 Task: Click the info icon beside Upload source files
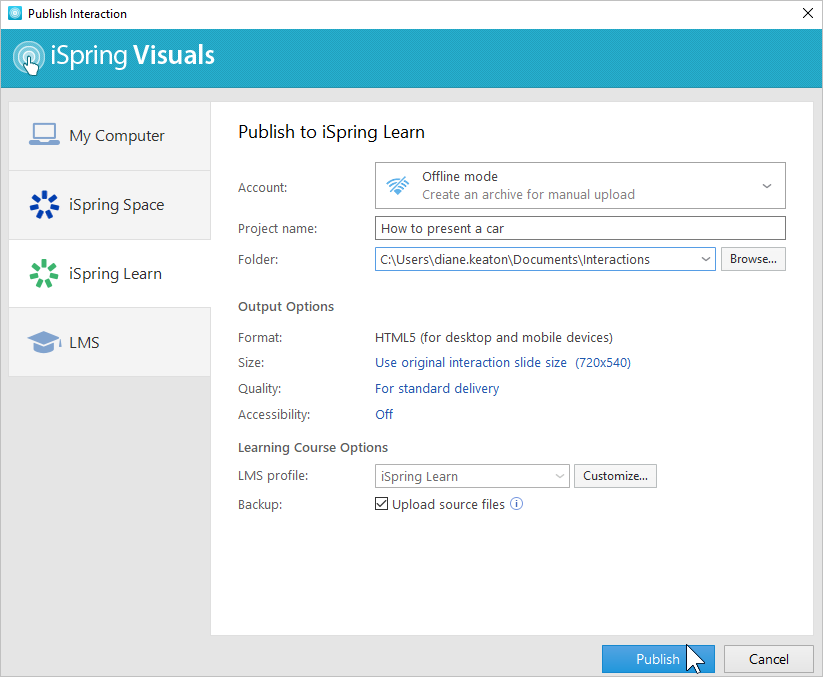pos(517,504)
